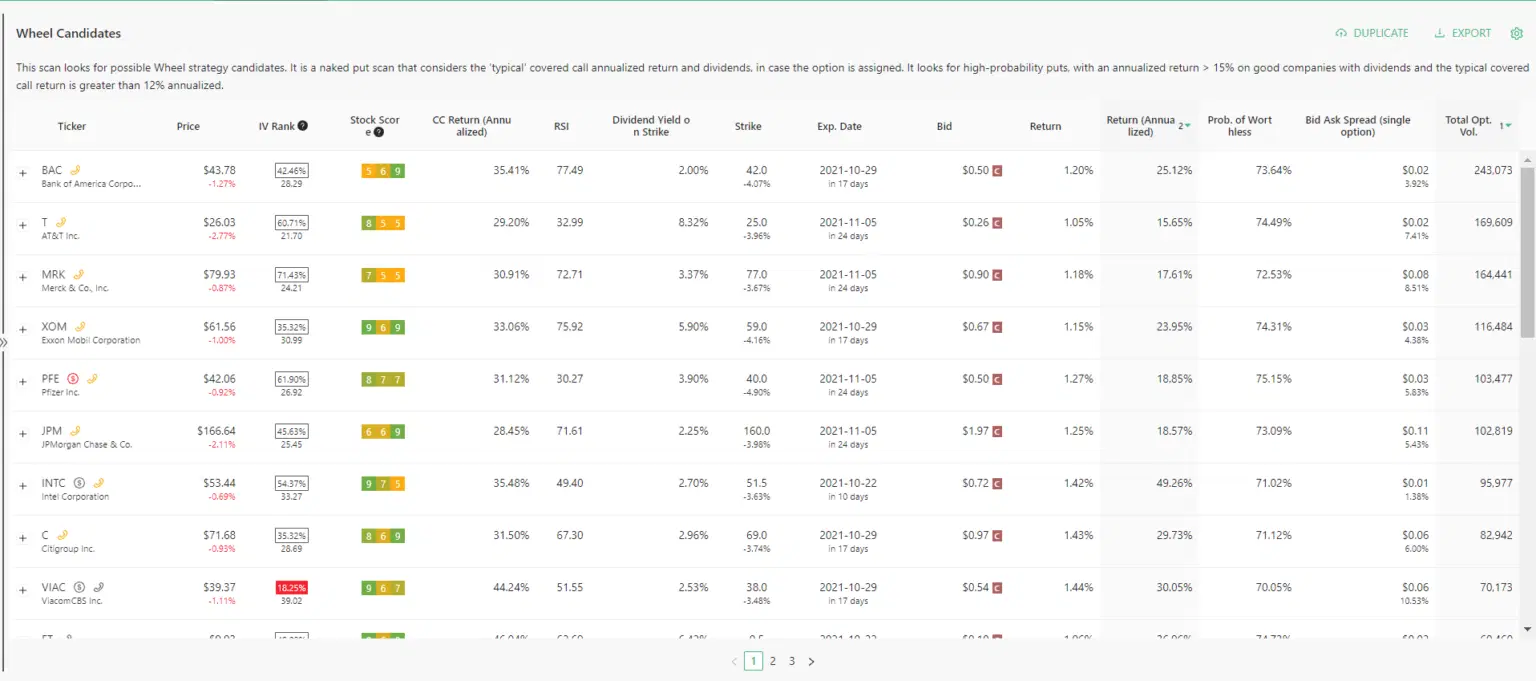Image resolution: width=1536 pixels, height=681 pixels.
Task: Go to page 2 of results
Action: tap(773, 661)
